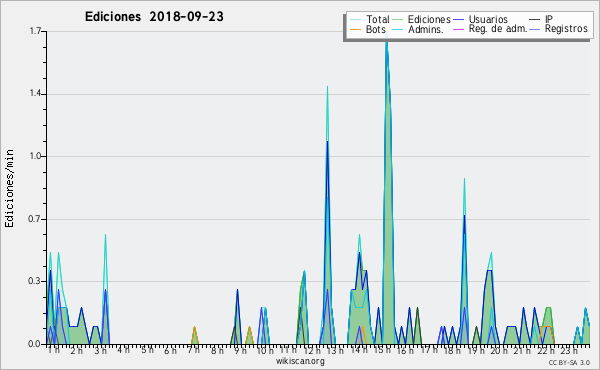Click the y-axis value 1.7
The height and width of the screenshot is (370, 600).
coord(35,31)
